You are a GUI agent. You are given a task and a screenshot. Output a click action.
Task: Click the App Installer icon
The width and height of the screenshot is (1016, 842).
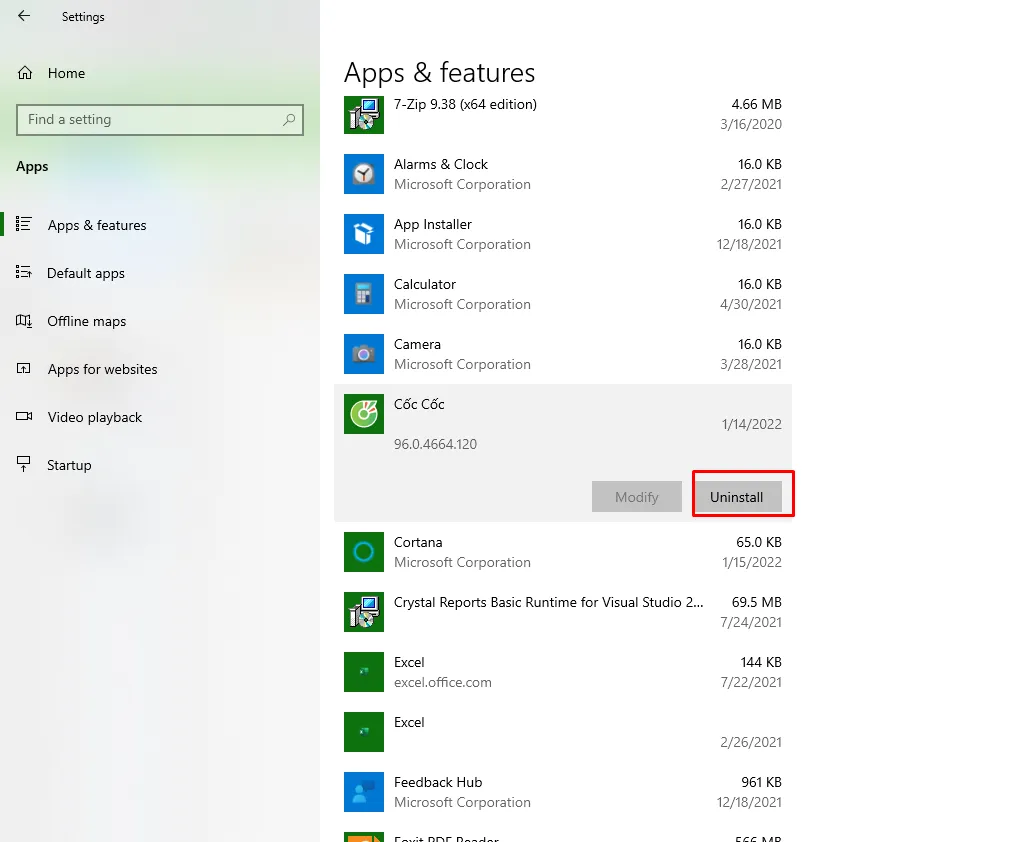(x=363, y=234)
